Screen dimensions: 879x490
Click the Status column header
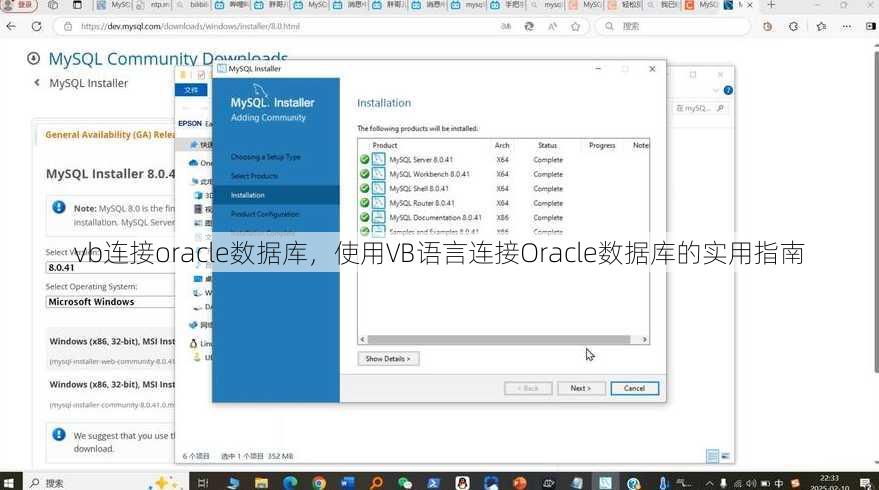point(548,145)
